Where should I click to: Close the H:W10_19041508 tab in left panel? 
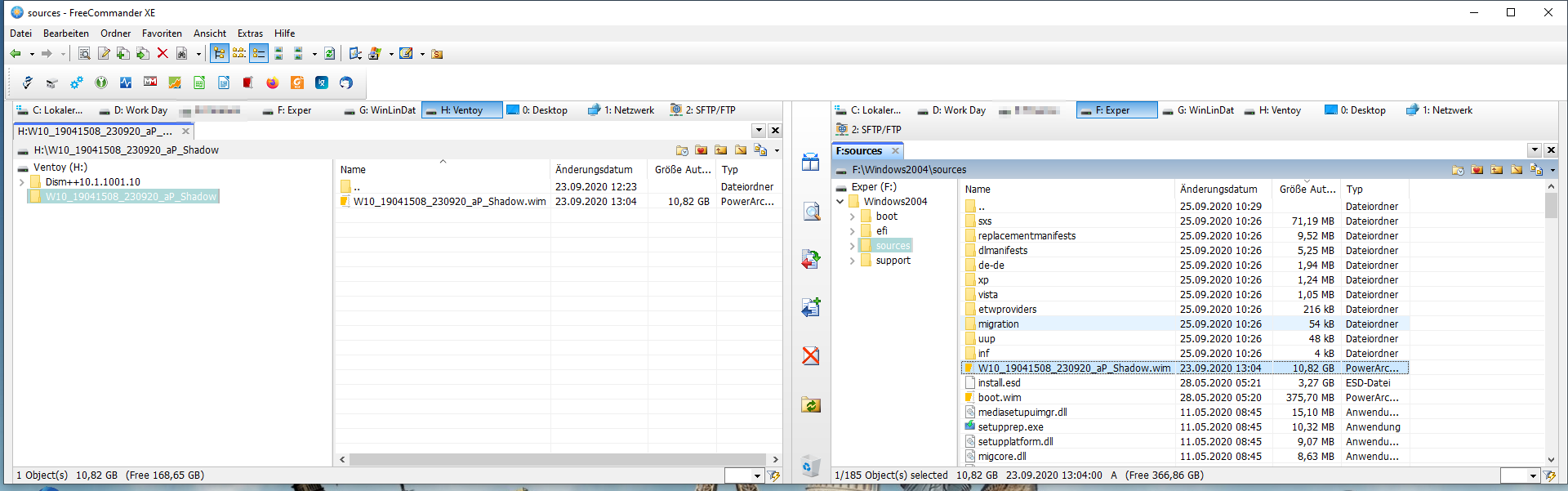click(185, 131)
